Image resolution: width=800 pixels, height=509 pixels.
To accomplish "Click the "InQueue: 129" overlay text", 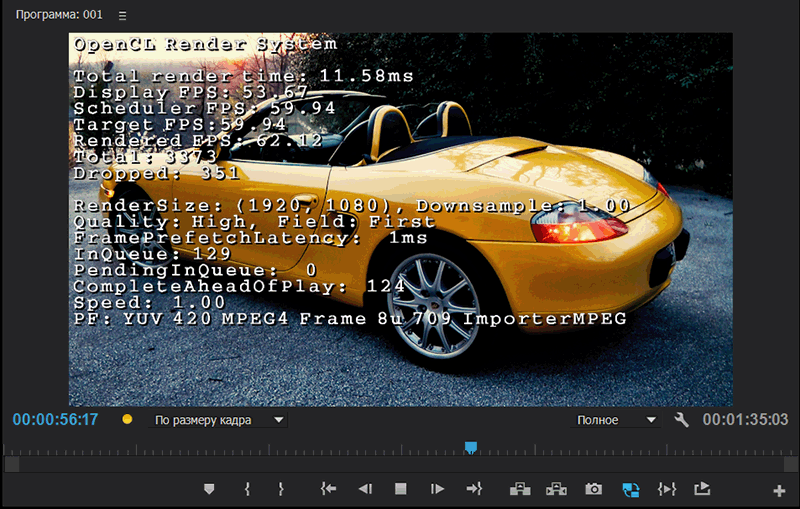I will [153, 253].
